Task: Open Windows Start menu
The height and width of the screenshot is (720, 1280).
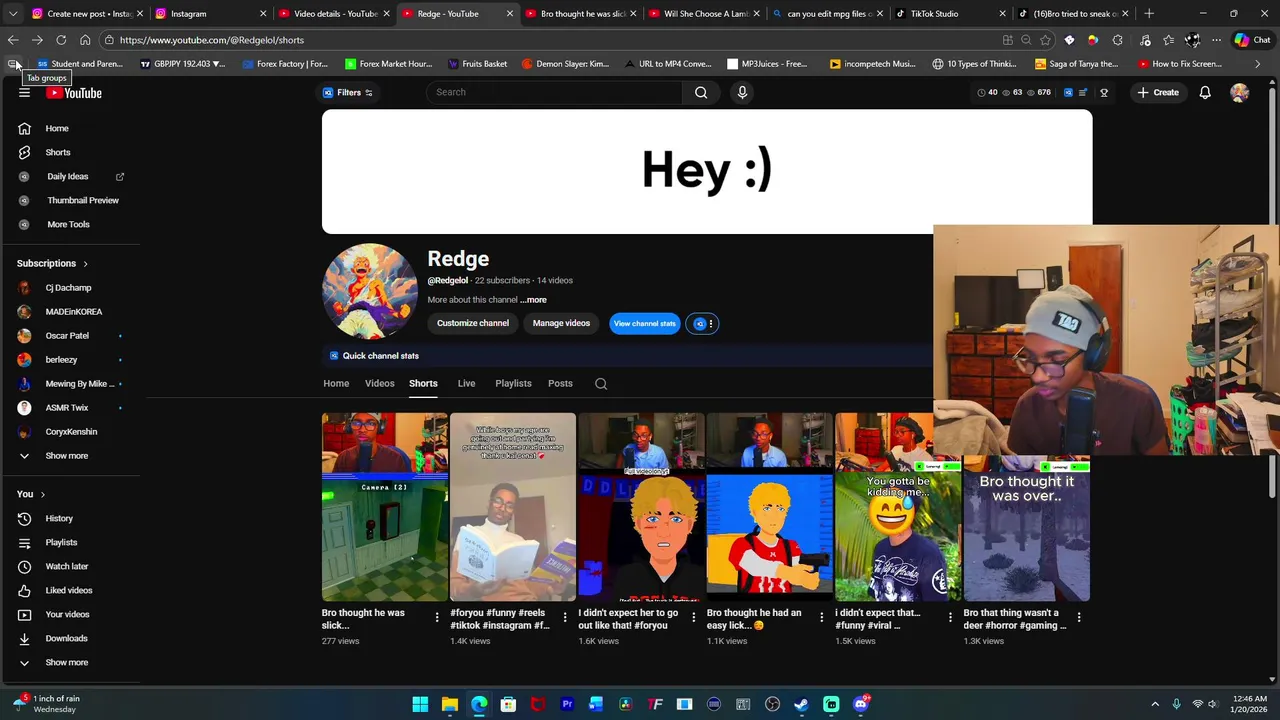Action: 420,704
